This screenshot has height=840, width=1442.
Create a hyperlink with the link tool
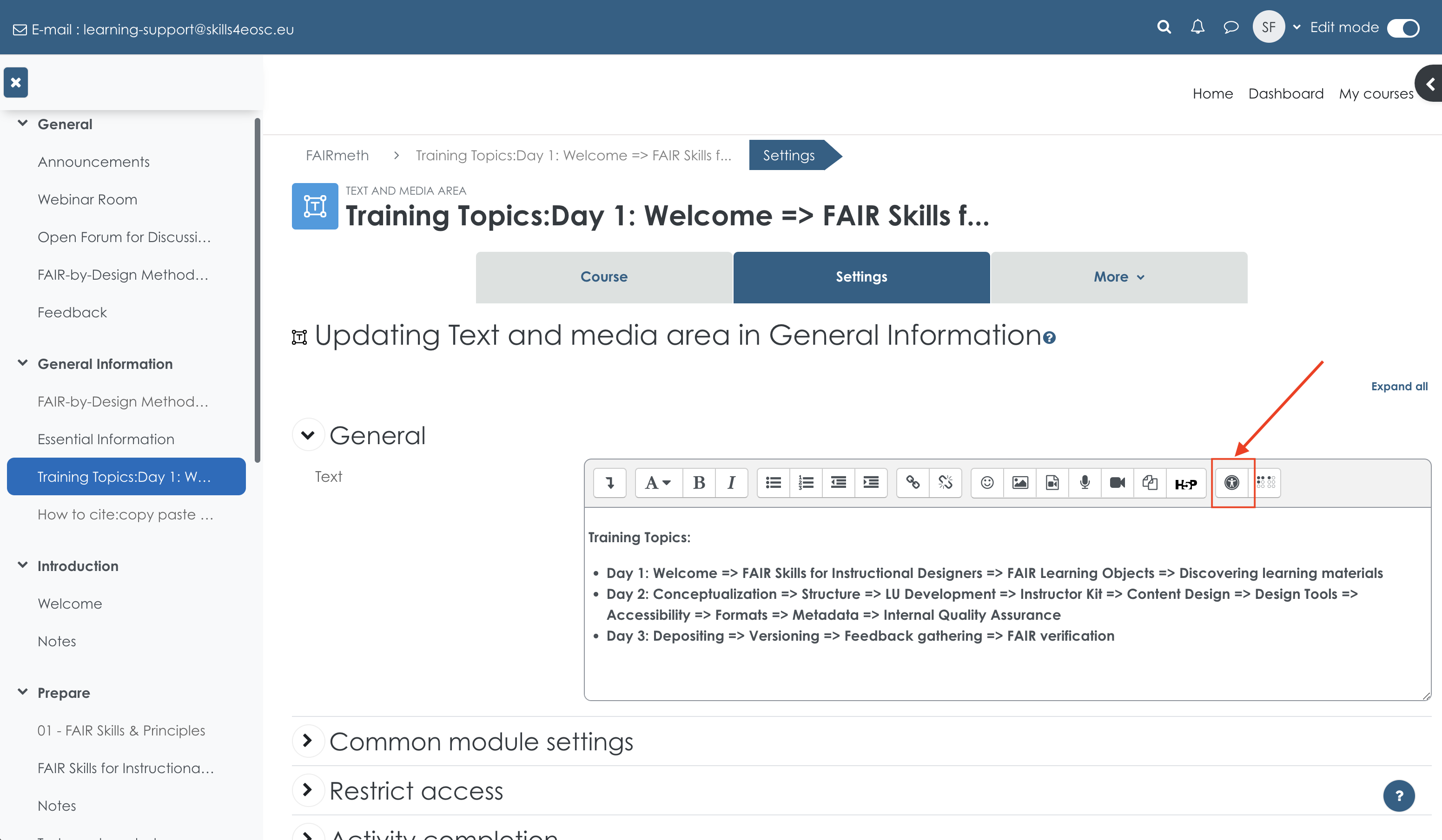point(913,483)
